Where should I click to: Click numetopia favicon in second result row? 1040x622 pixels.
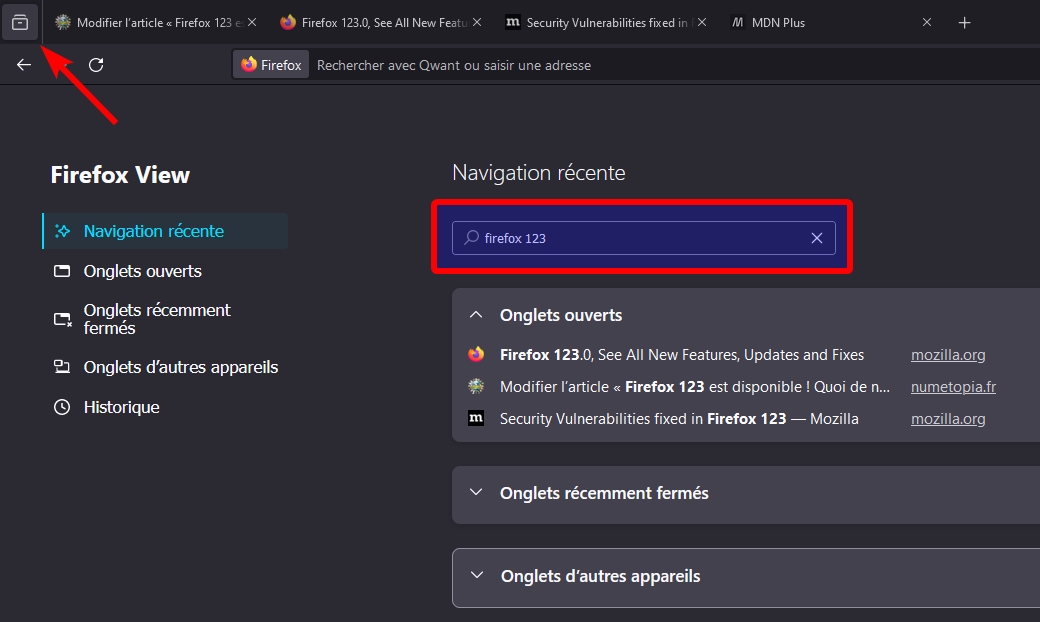pos(476,386)
